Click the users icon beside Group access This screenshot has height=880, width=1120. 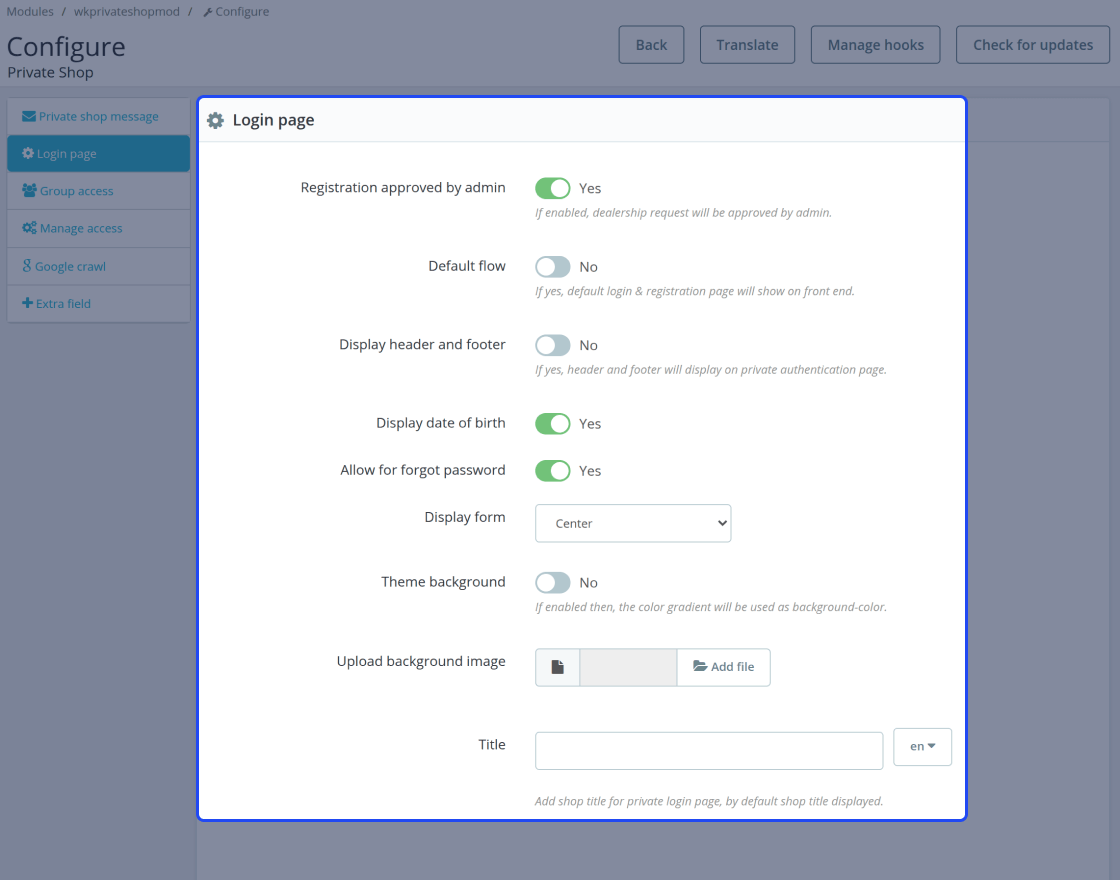point(29,191)
